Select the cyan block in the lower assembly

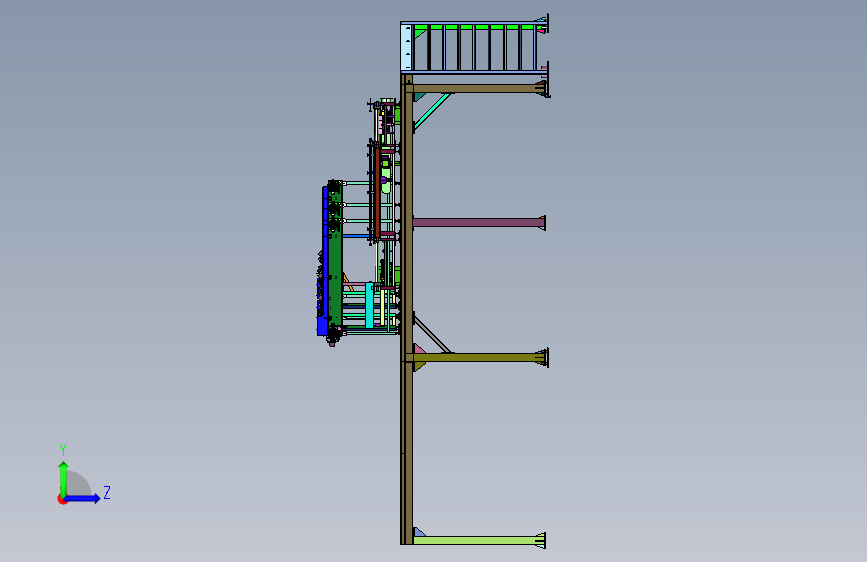[x=369, y=305]
